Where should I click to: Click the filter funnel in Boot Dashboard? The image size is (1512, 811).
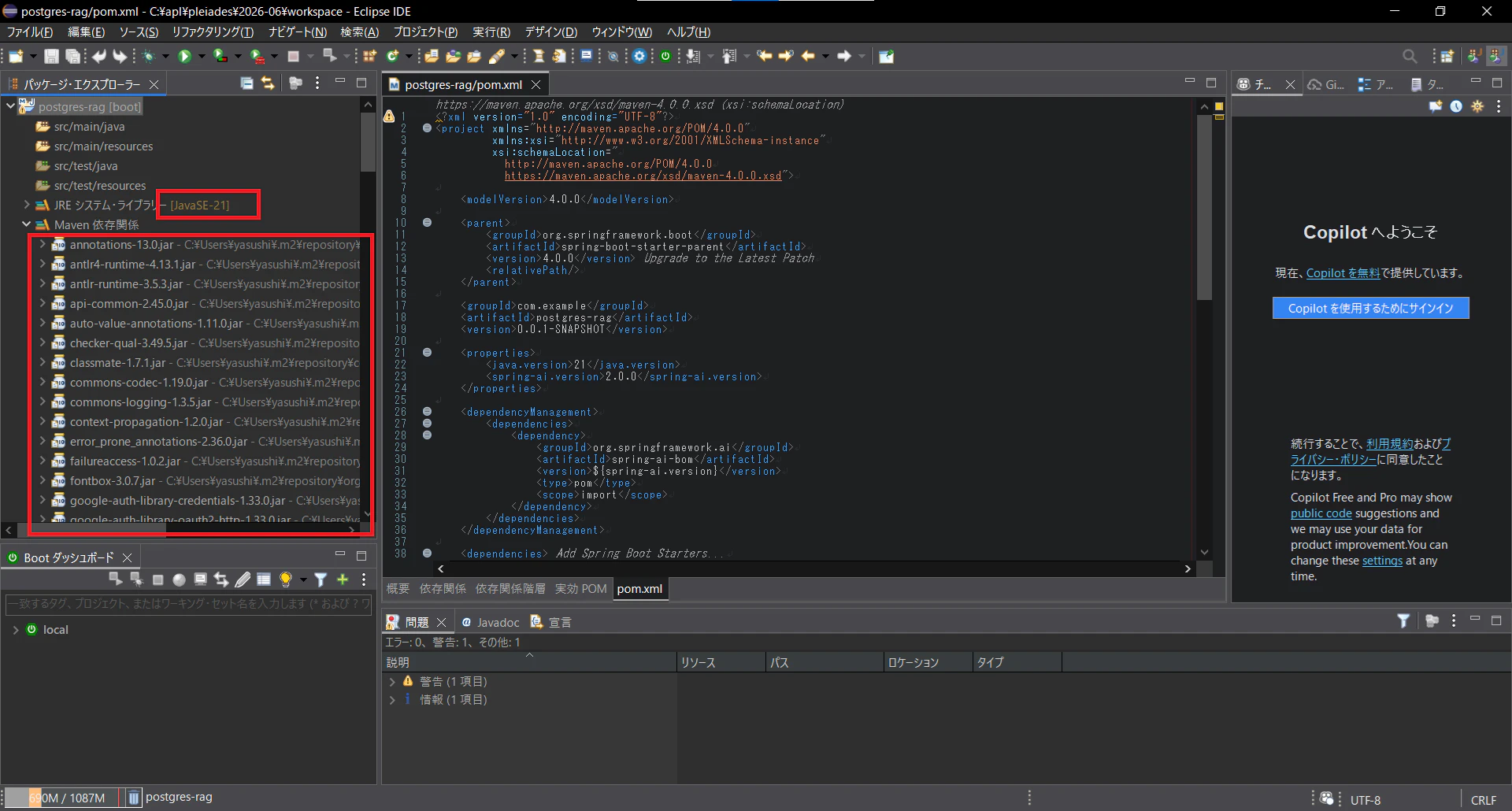coord(321,580)
